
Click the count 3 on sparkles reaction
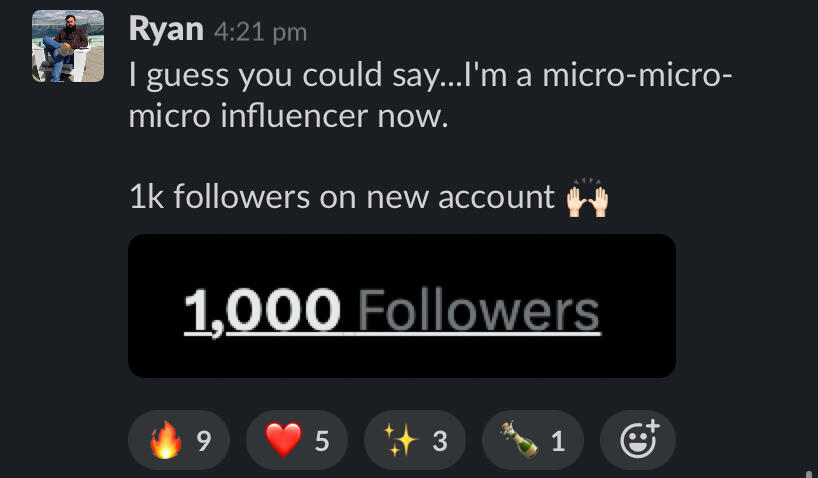tap(439, 441)
